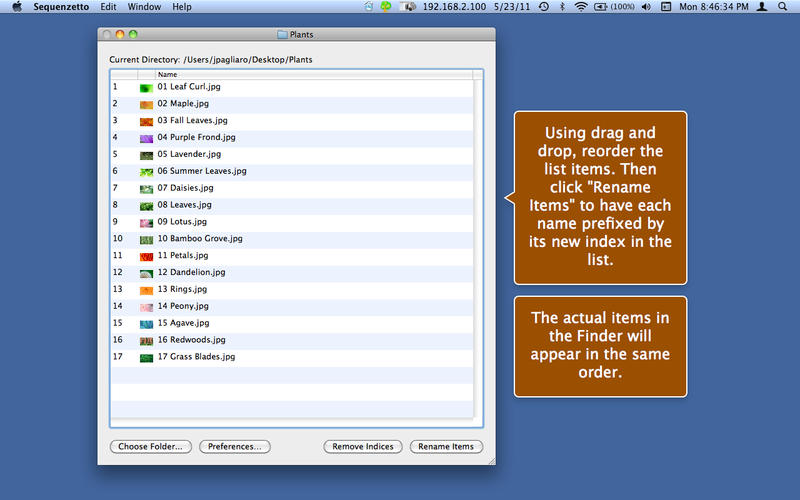Click file name text "12 Dandelion.jpg"

point(191,272)
